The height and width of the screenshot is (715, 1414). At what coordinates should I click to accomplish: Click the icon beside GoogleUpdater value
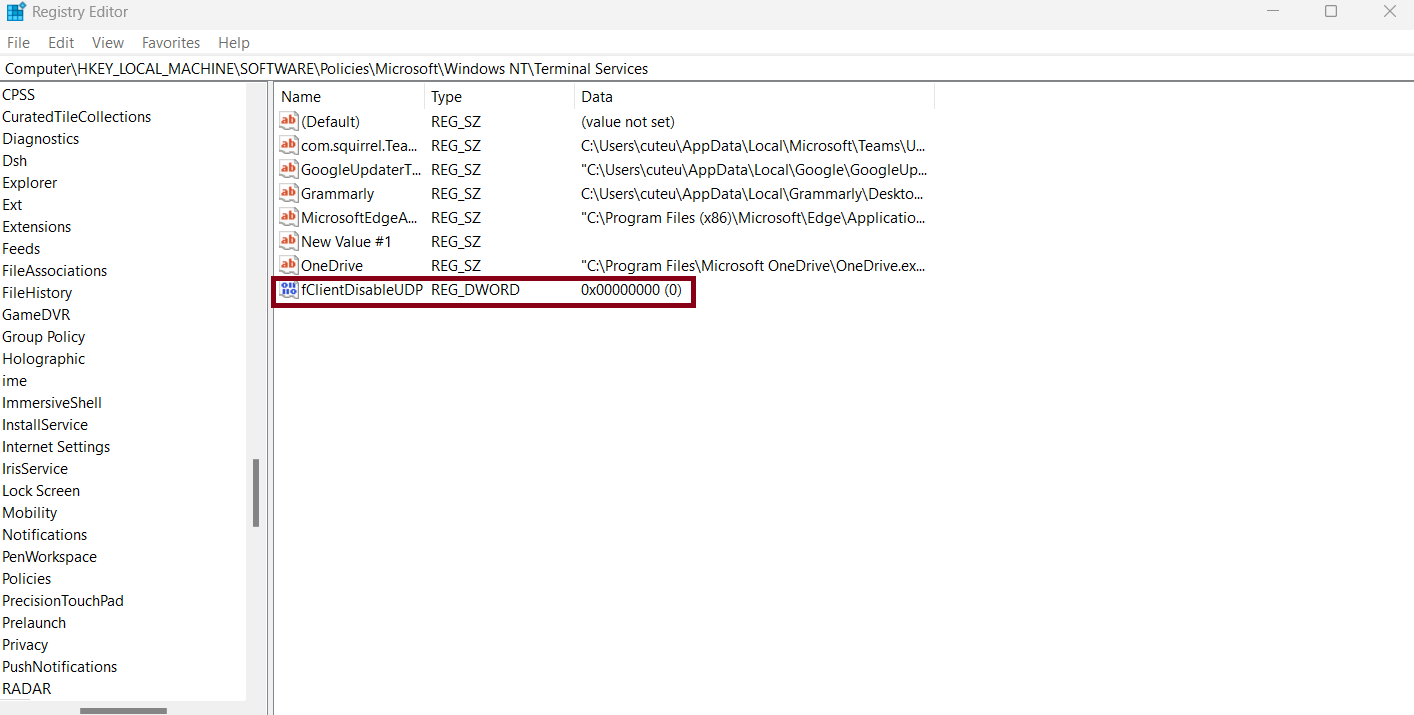289,169
